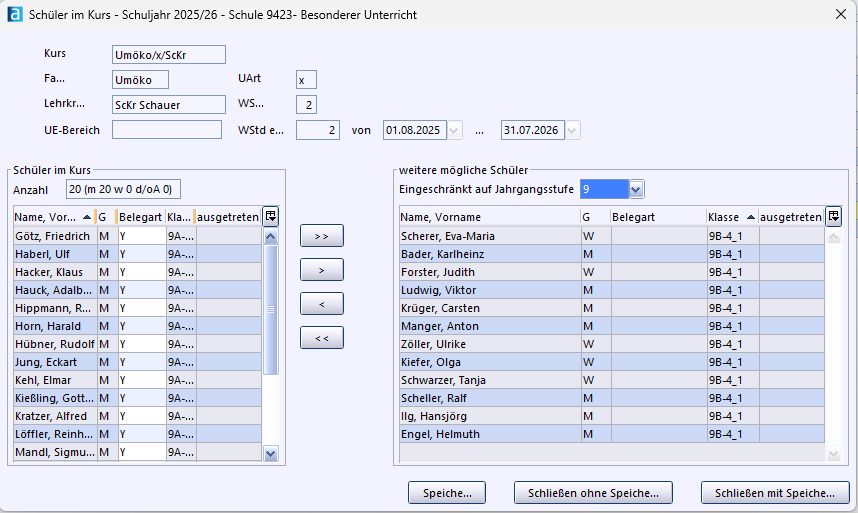Add selected student with the > button

click(x=321, y=270)
